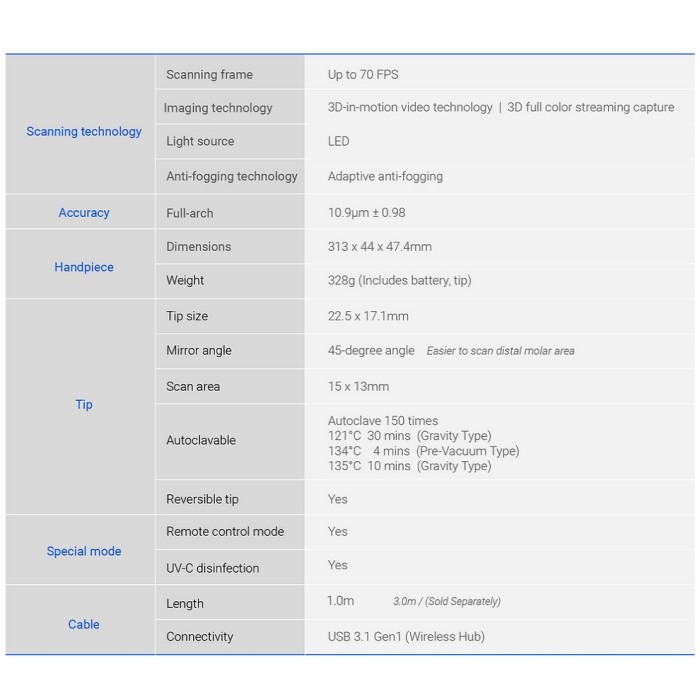Click '134°C 4 mins (Pre-Vacuum Type)' line
This screenshot has width=700, height=700.
tap(424, 451)
